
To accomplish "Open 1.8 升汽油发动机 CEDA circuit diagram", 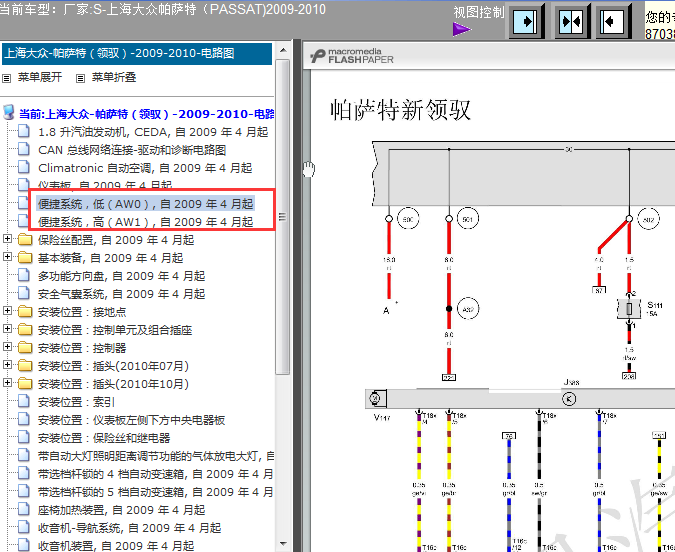I will pyautogui.click(x=153, y=132).
